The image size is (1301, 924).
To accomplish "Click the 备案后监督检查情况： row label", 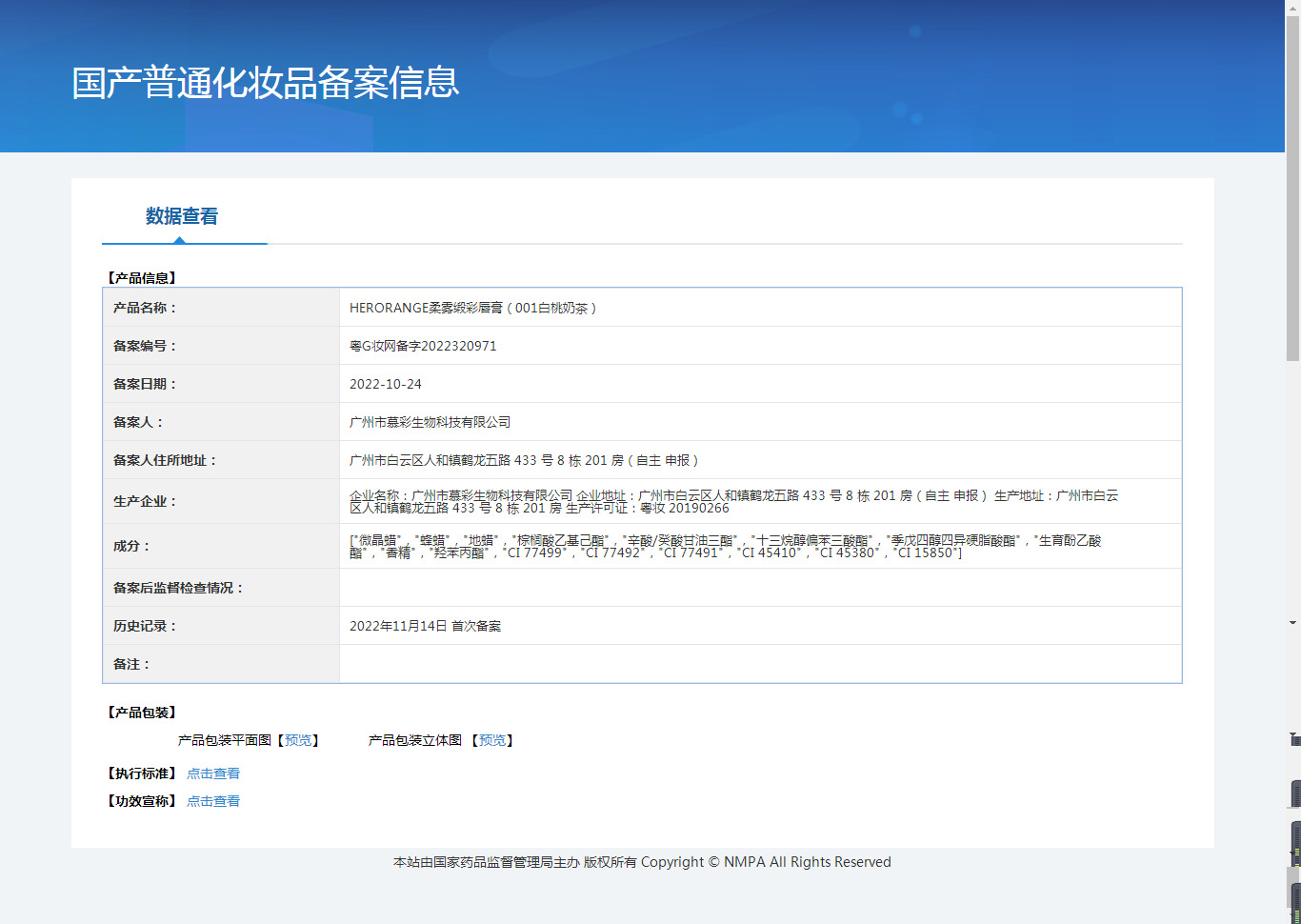I will [x=179, y=588].
